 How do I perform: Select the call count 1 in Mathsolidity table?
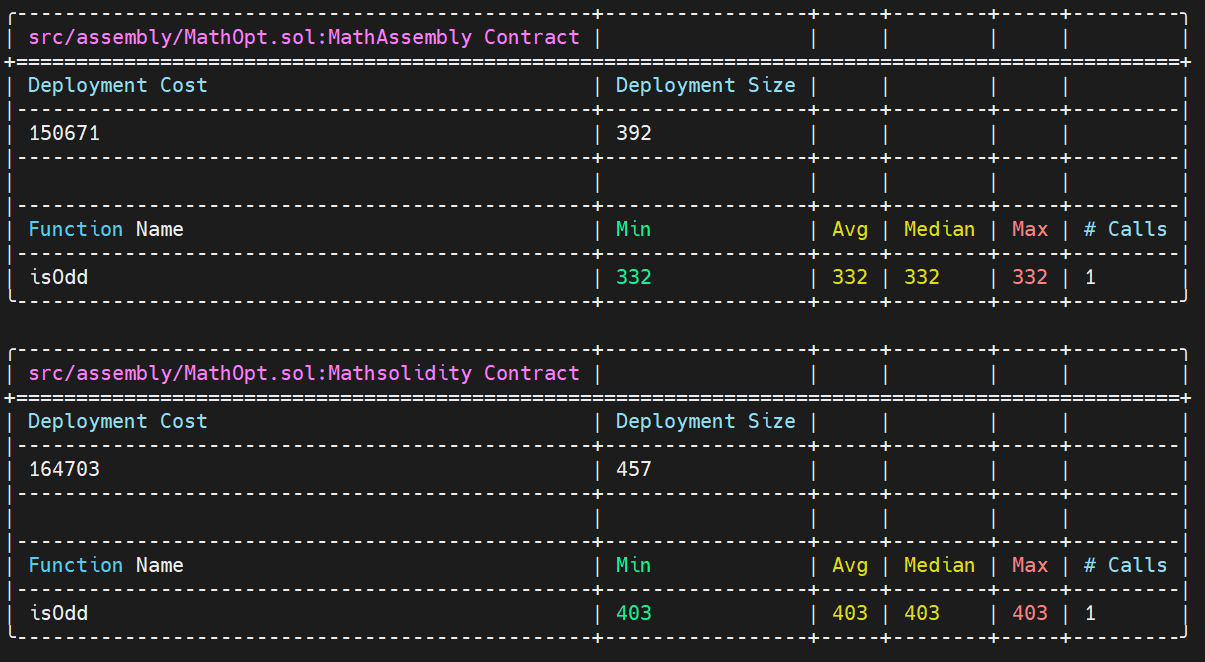[x=1090, y=613]
